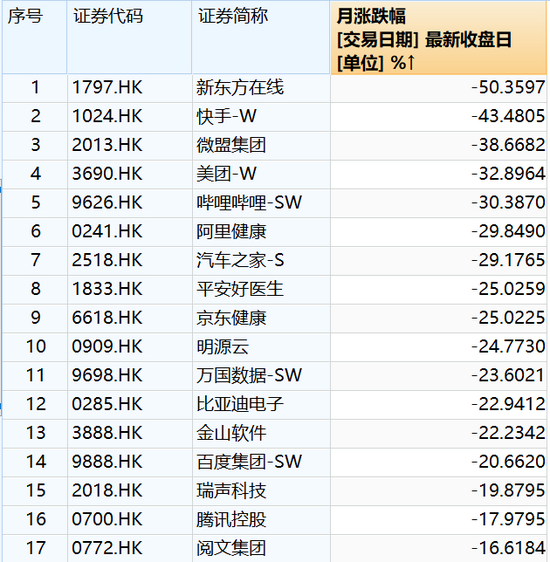Click the 快手-W stock name
This screenshot has width=550, height=562.
[226, 116]
